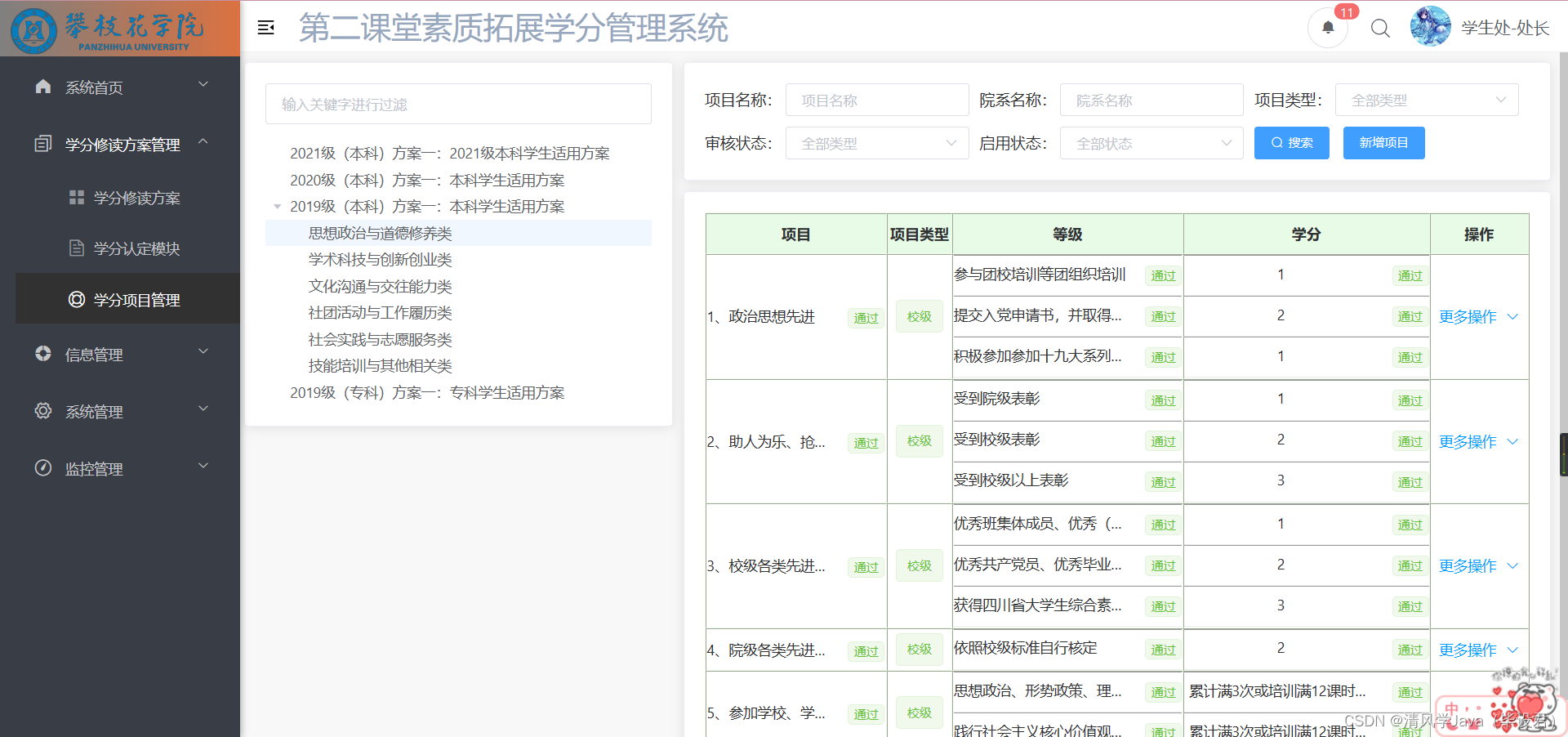1568x737 pixels.
Task: Click the icon beside 学分修读方案管理
Action: 43,144
